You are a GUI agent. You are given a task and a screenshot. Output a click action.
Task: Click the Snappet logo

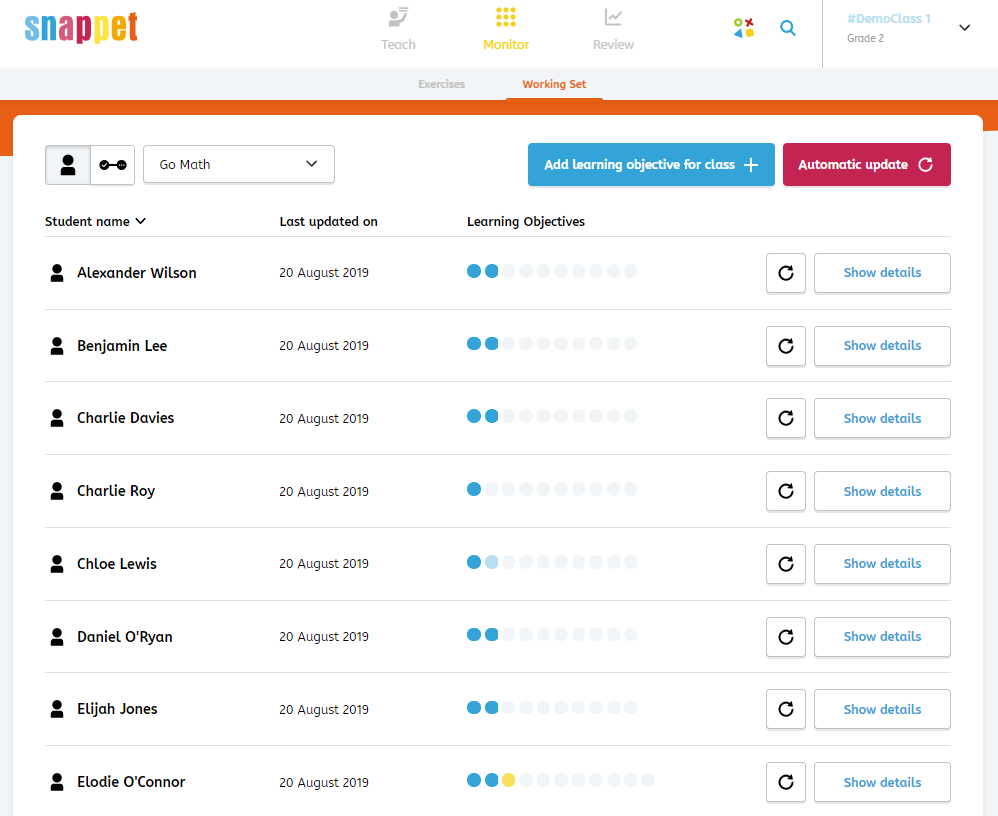[x=81, y=28]
